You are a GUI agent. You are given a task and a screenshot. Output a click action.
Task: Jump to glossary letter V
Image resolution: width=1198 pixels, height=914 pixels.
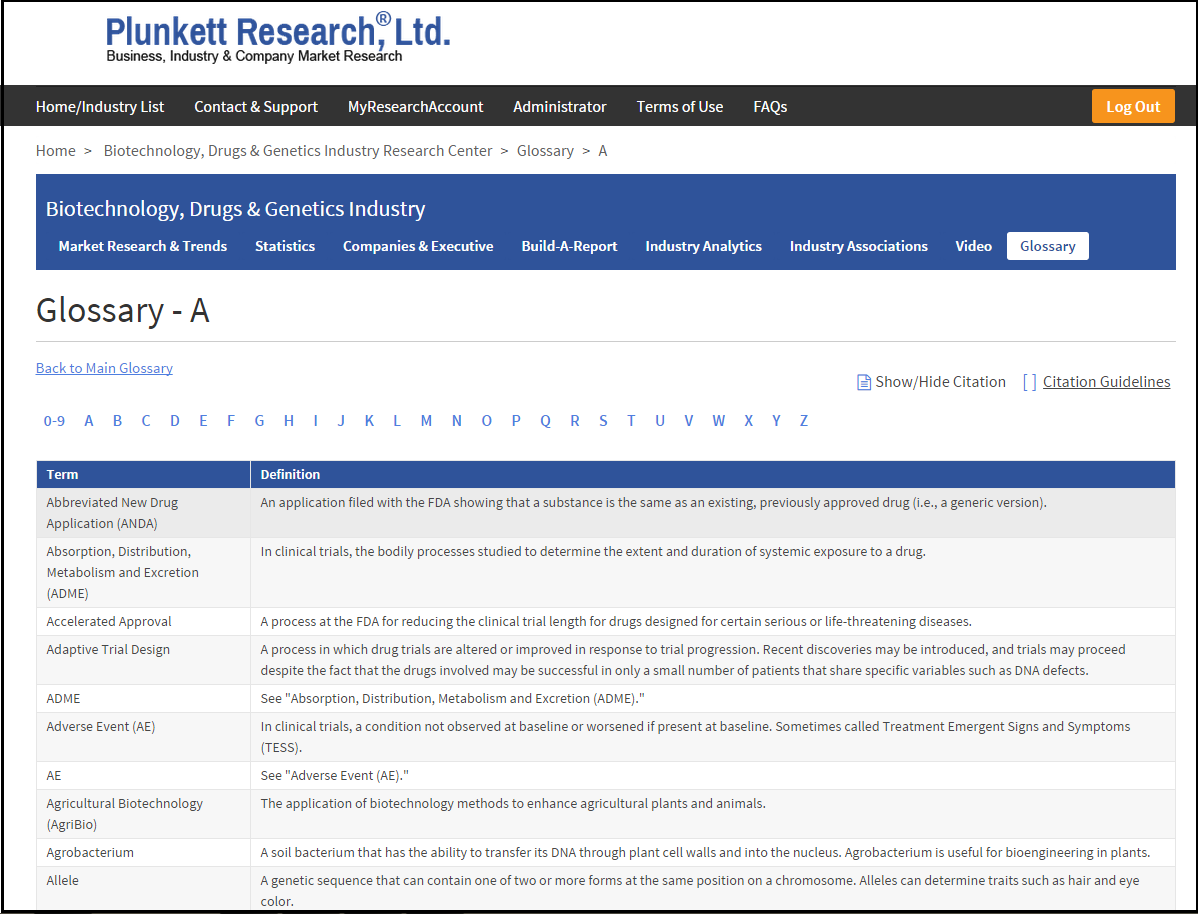[x=689, y=421]
